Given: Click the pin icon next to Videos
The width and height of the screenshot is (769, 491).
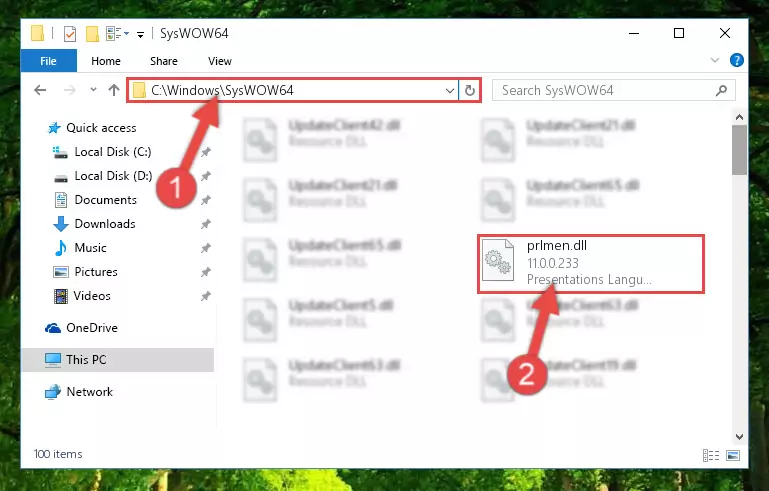Looking at the screenshot, I should click(205, 296).
